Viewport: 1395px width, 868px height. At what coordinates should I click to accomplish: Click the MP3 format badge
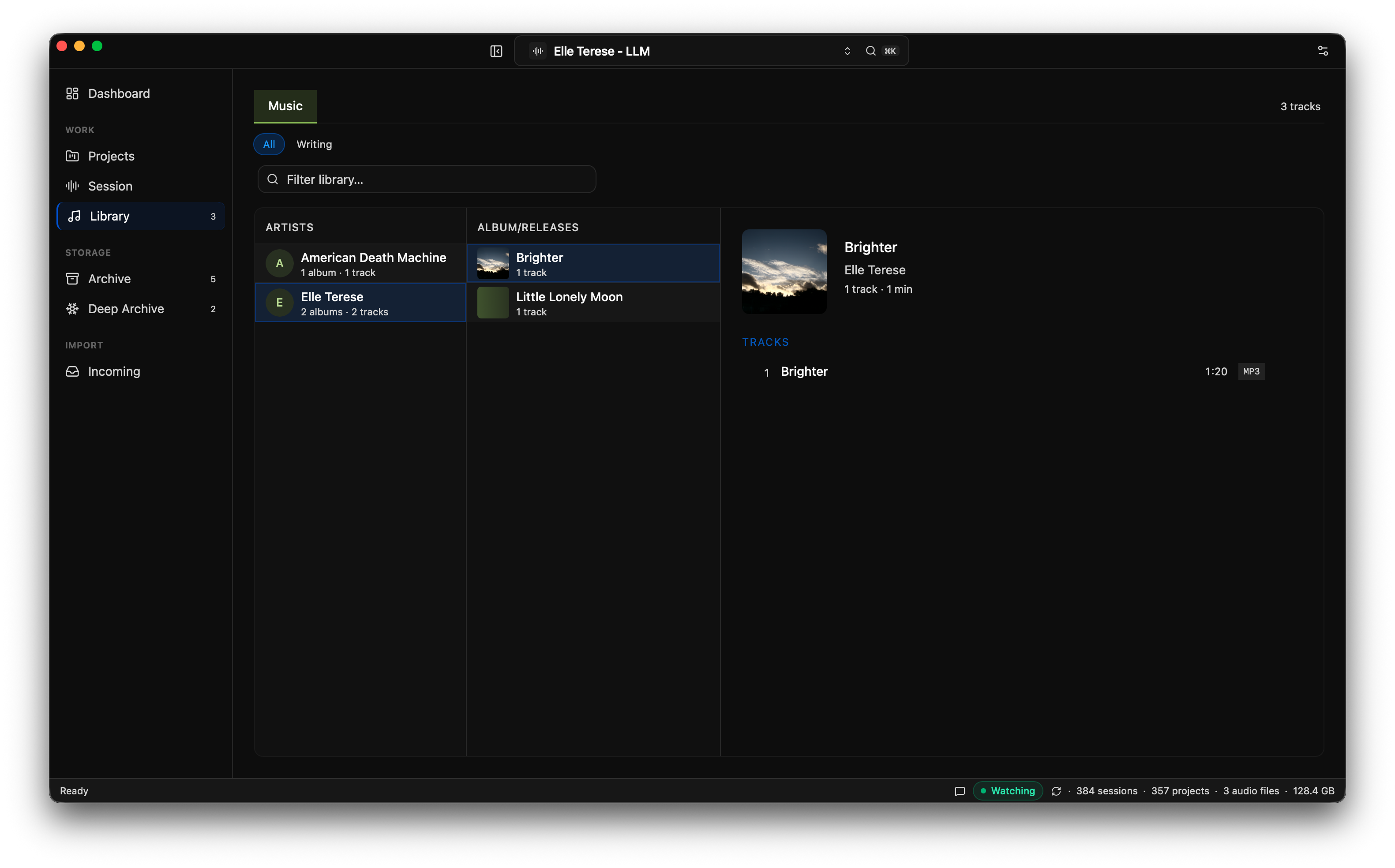click(x=1251, y=371)
